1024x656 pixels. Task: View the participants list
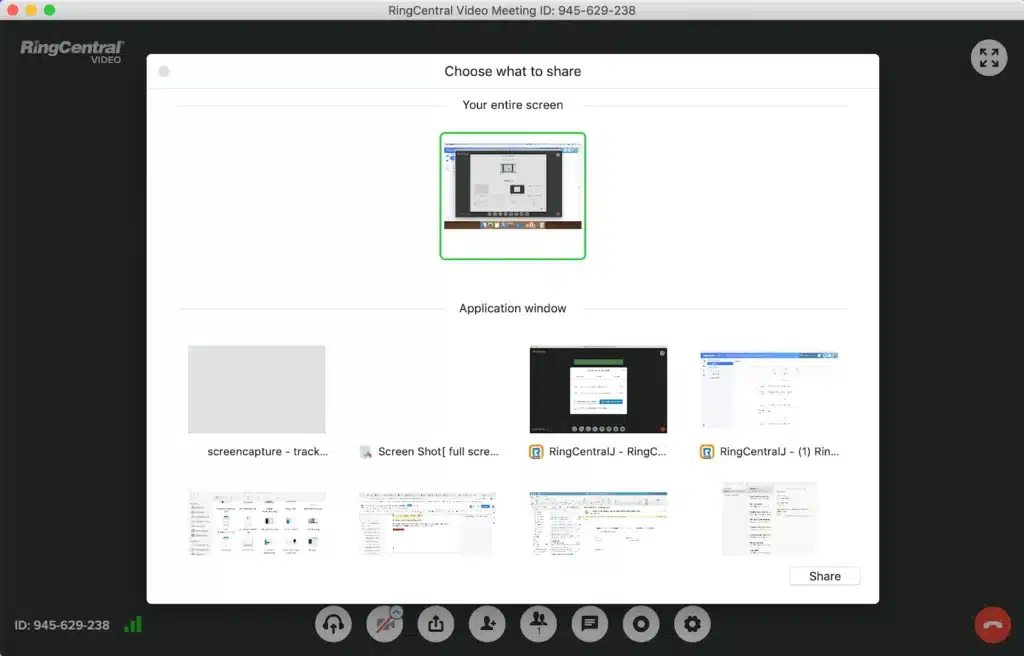[538, 624]
